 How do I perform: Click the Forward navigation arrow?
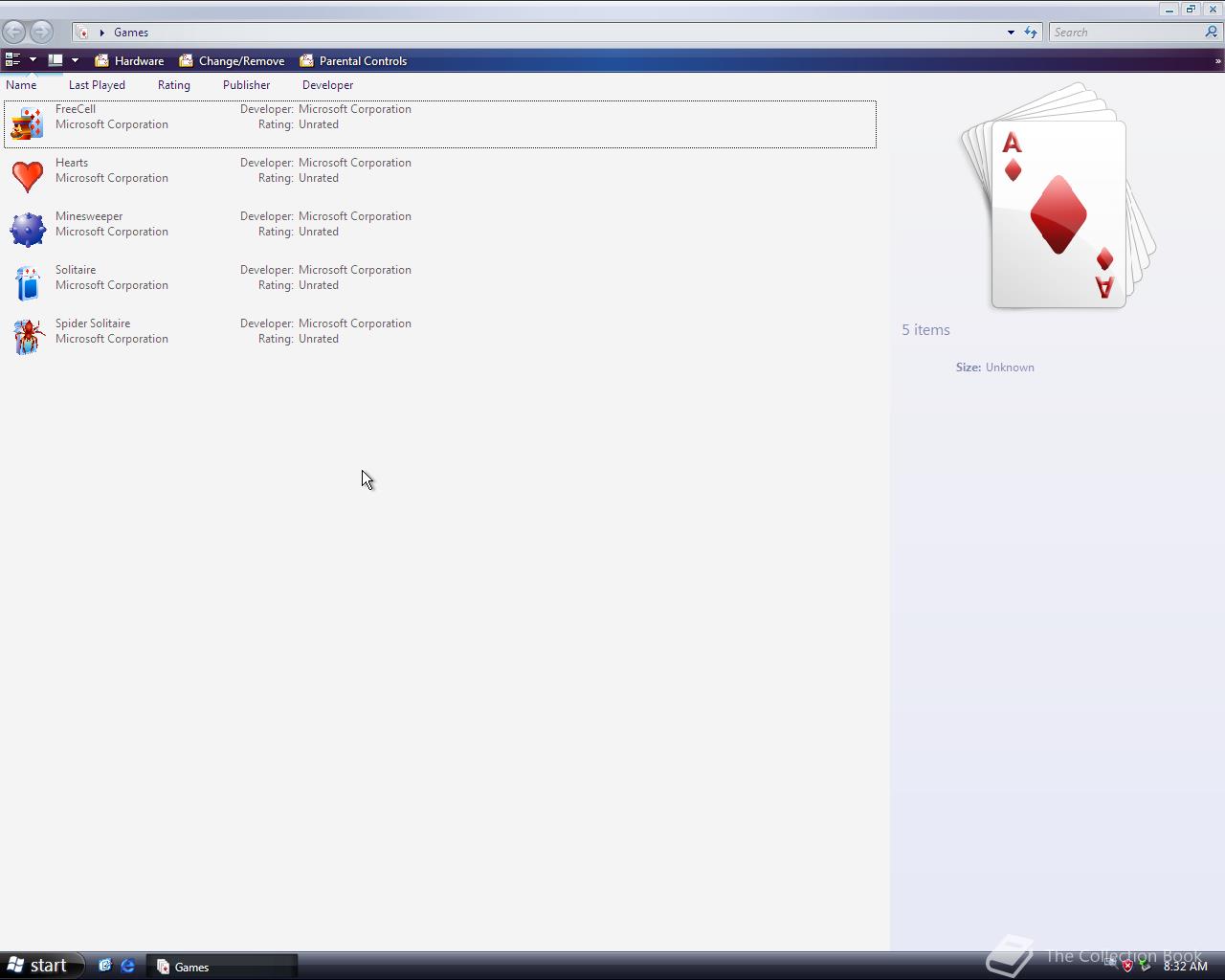pyautogui.click(x=41, y=32)
